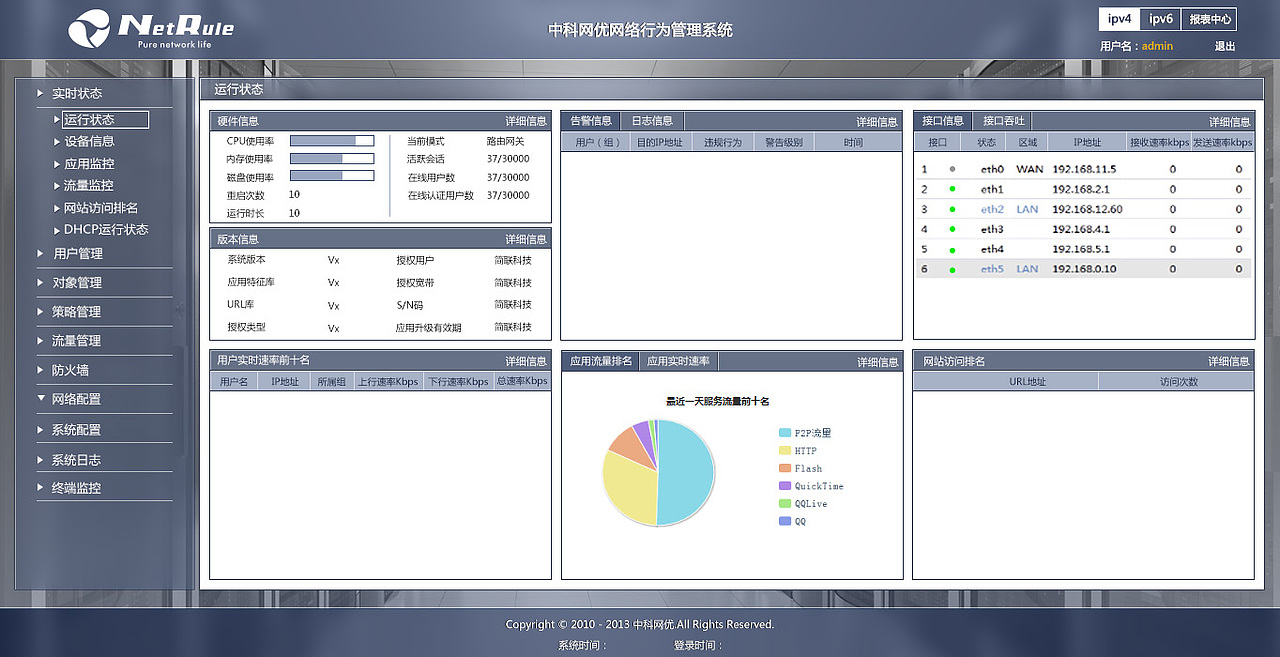Click the QuickTime legend swatch
1280x657 pixels.
tap(785, 486)
